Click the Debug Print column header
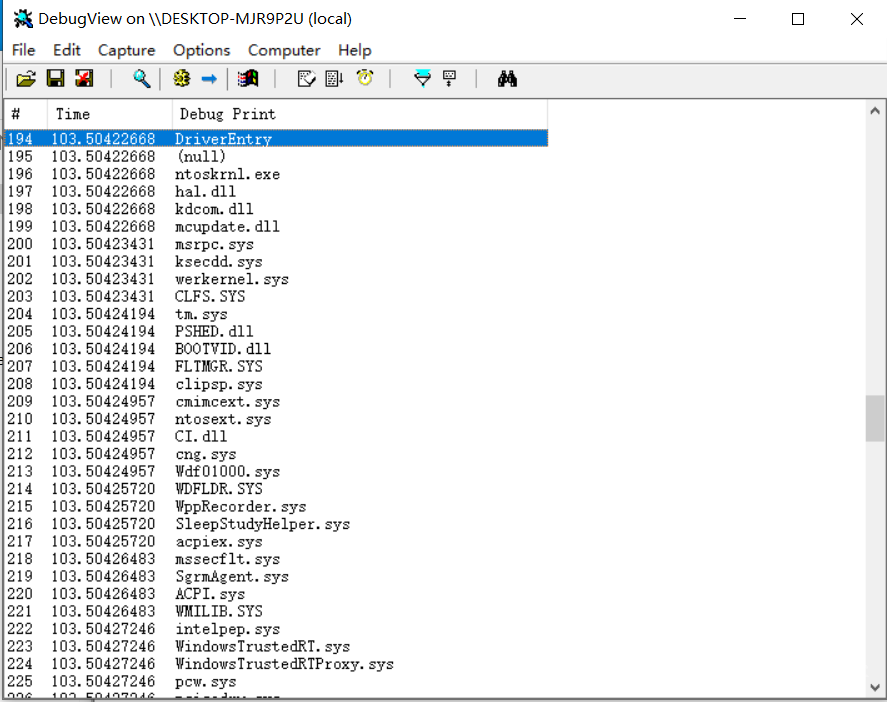Screen dimensions: 887x702 point(360,114)
